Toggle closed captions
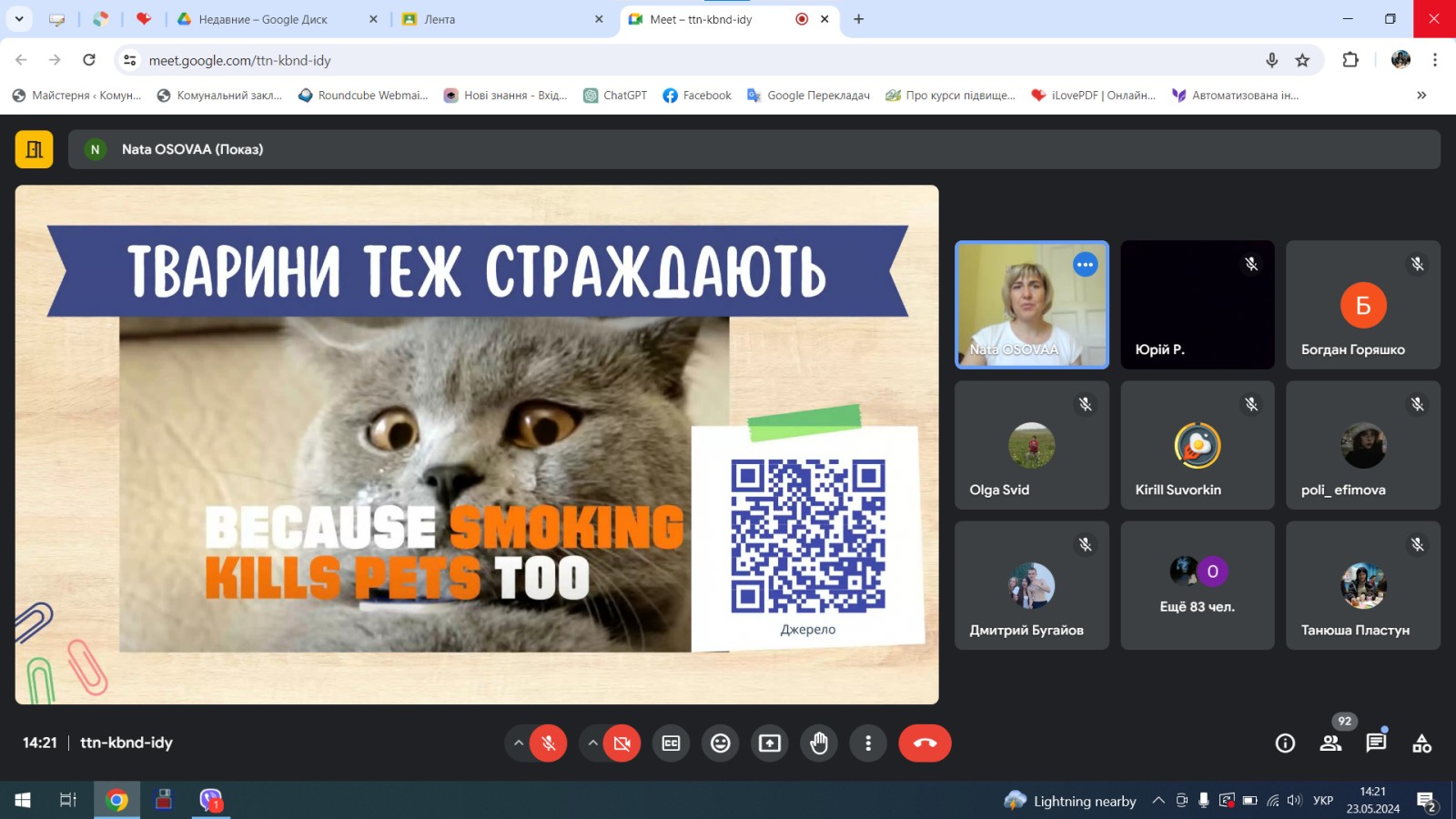This screenshot has height=819, width=1456. tap(671, 743)
